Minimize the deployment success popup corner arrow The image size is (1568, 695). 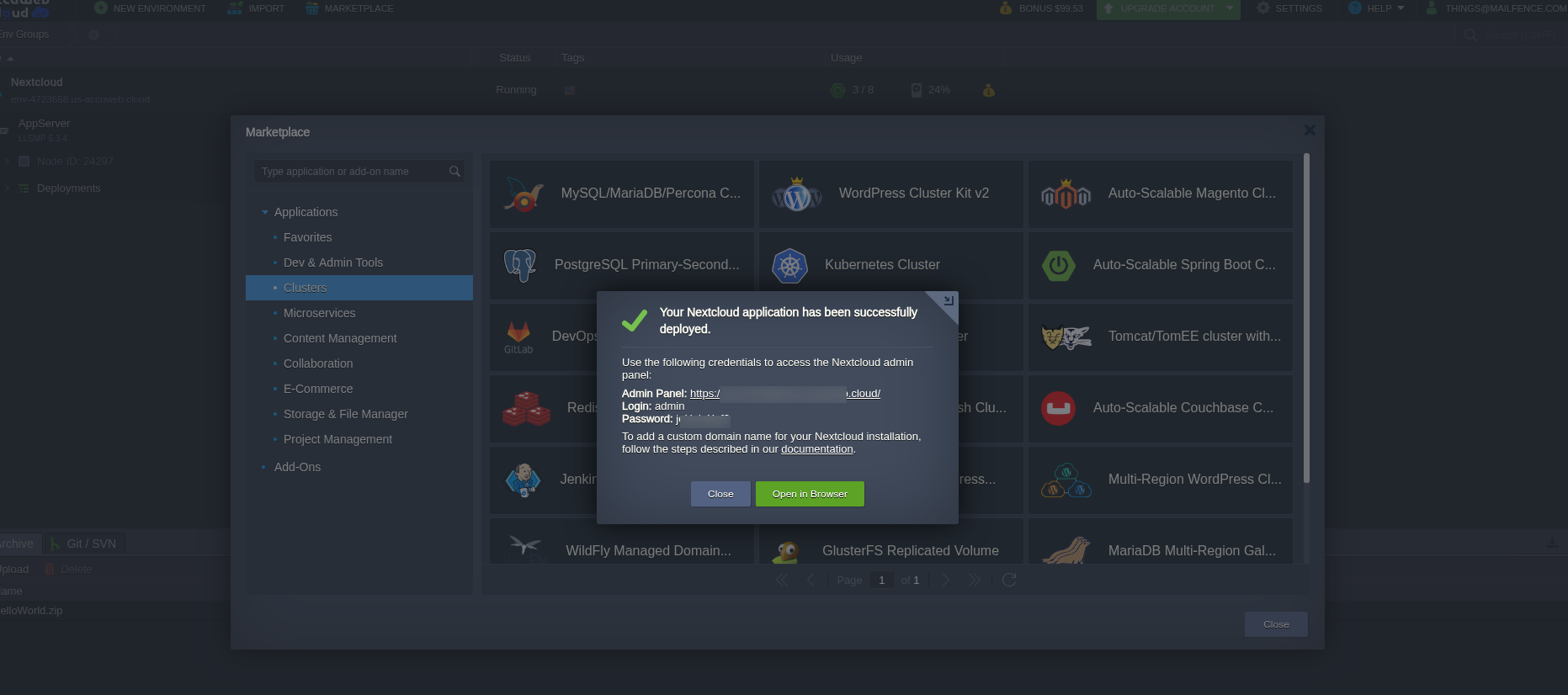[x=948, y=300]
